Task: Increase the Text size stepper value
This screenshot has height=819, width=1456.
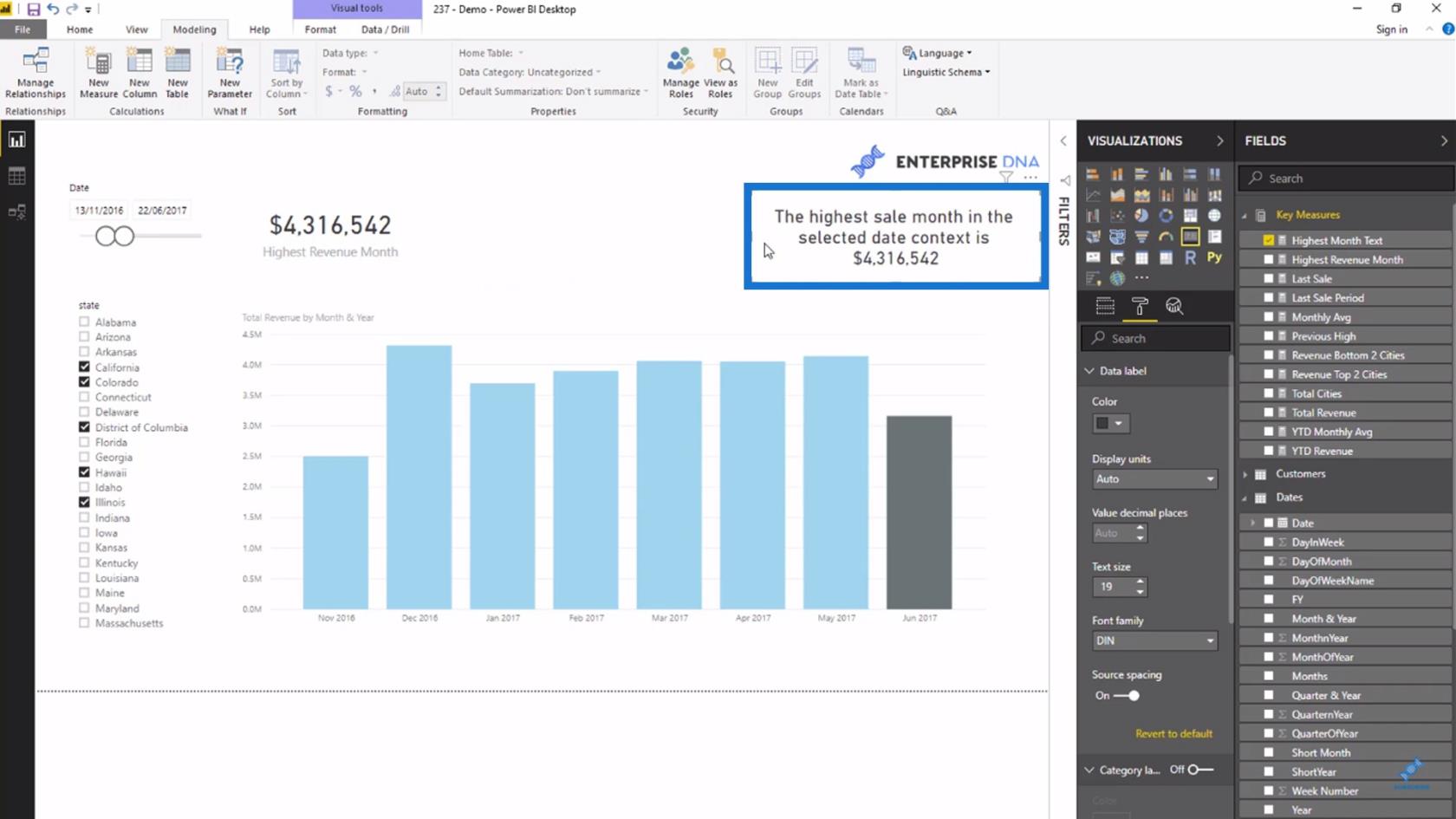Action: tap(1141, 582)
